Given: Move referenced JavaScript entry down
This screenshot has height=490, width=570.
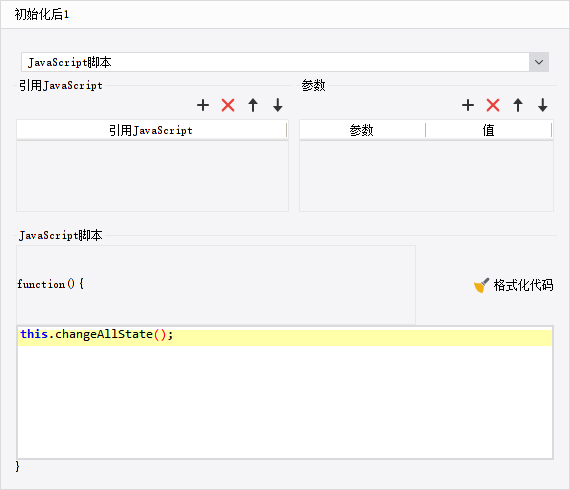Looking at the screenshot, I should point(278,105).
